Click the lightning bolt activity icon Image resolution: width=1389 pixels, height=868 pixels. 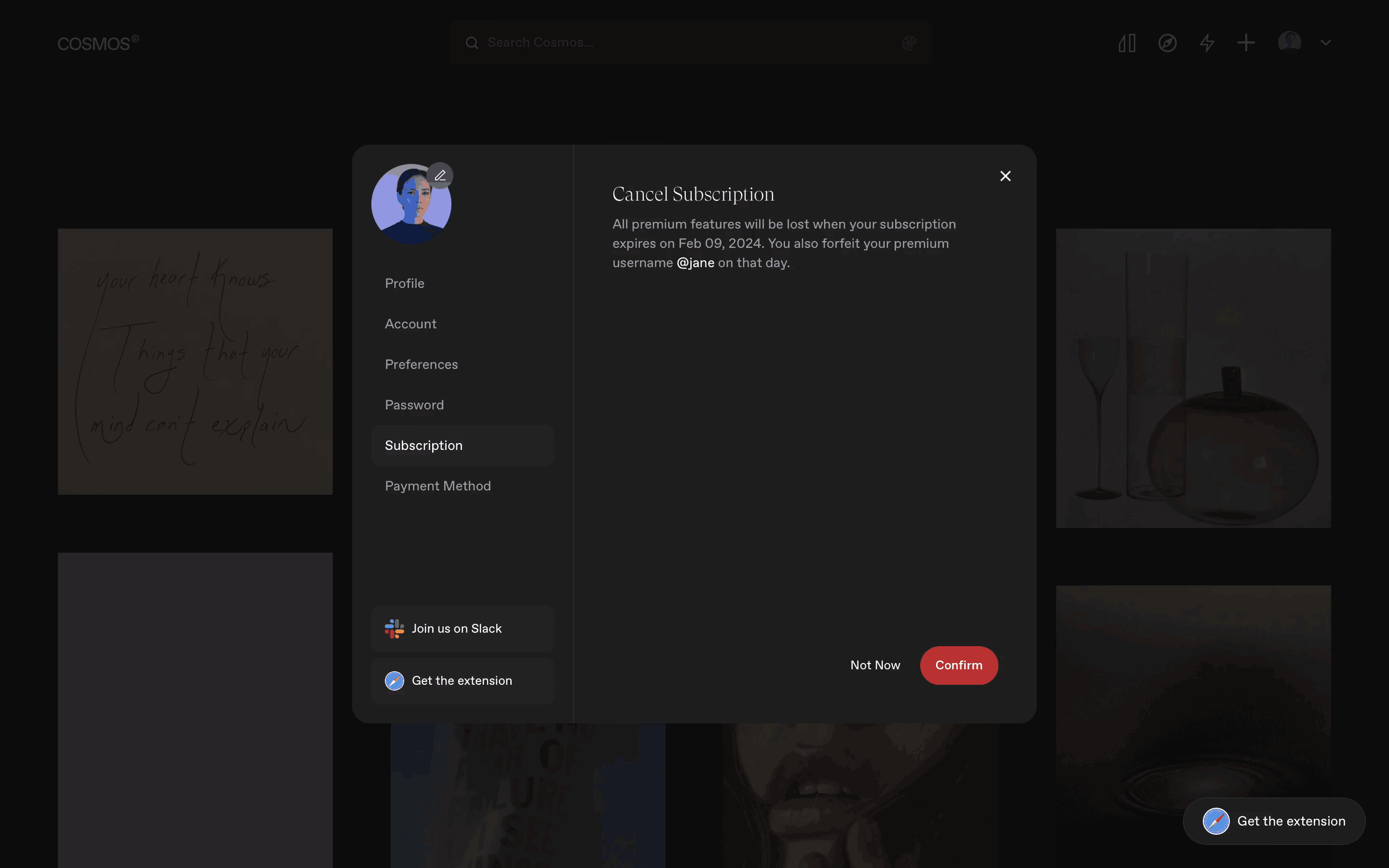1207,43
